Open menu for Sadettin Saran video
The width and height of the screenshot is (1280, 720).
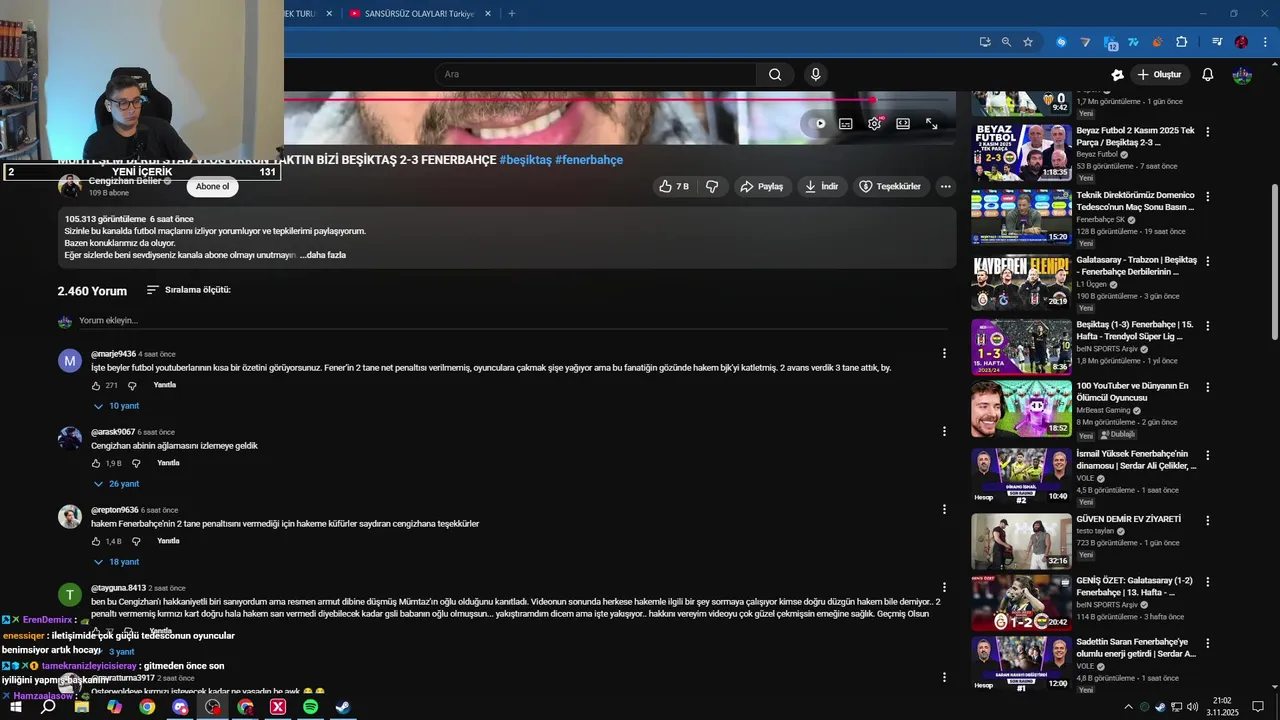(x=1208, y=644)
